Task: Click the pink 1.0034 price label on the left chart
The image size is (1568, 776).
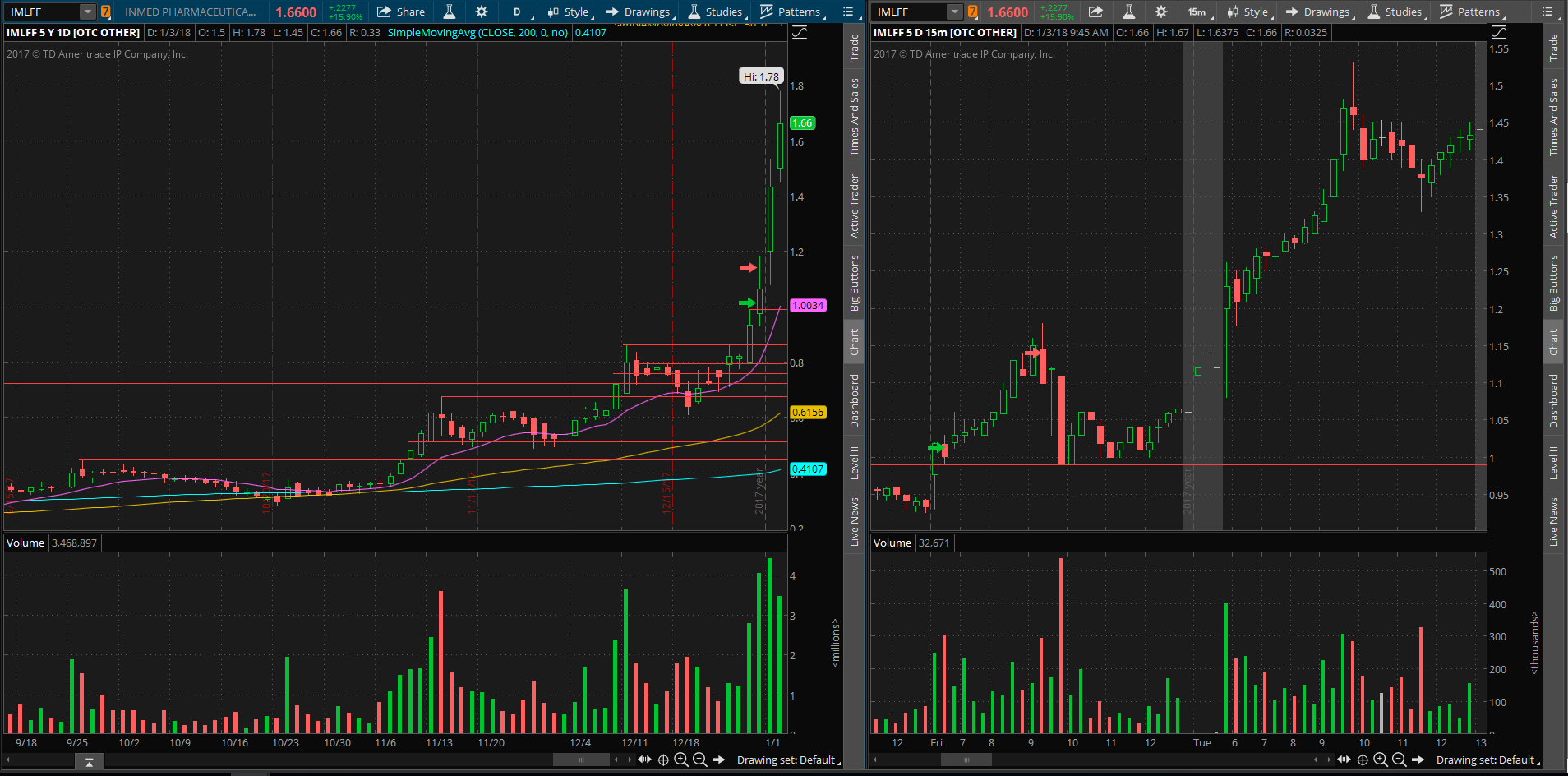Action: [x=807, y=305]
